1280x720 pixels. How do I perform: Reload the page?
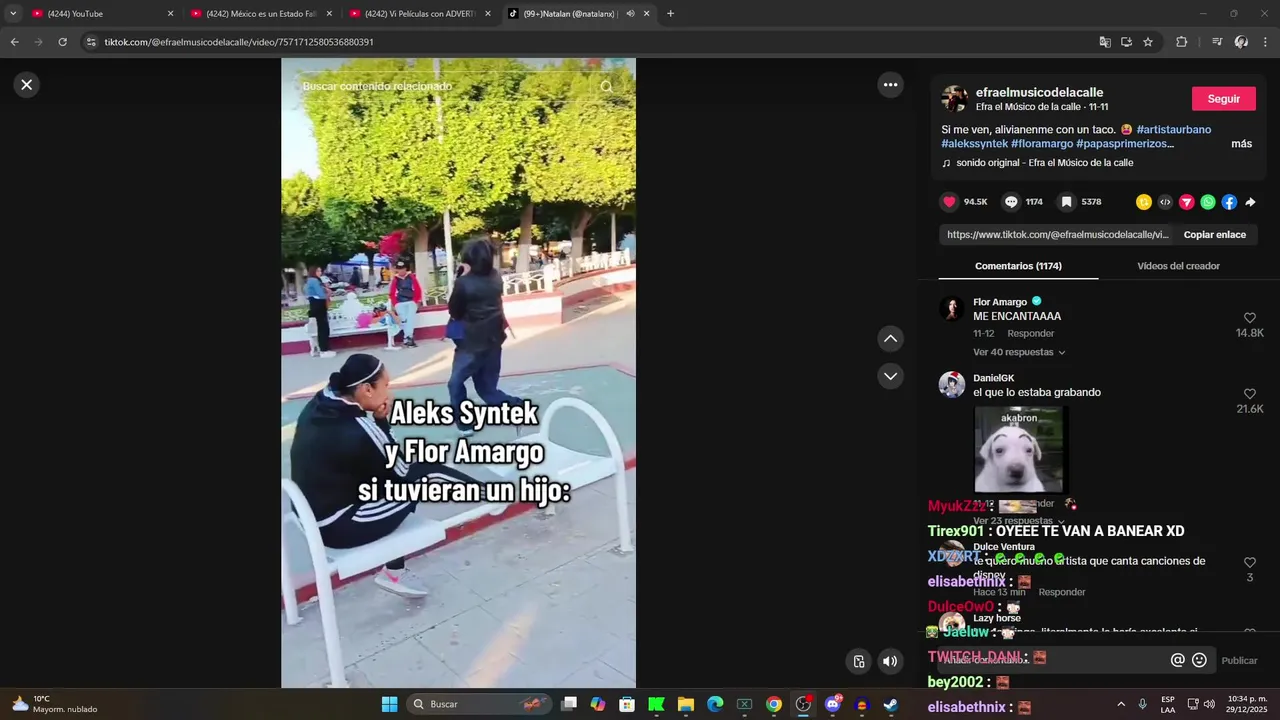62,42
